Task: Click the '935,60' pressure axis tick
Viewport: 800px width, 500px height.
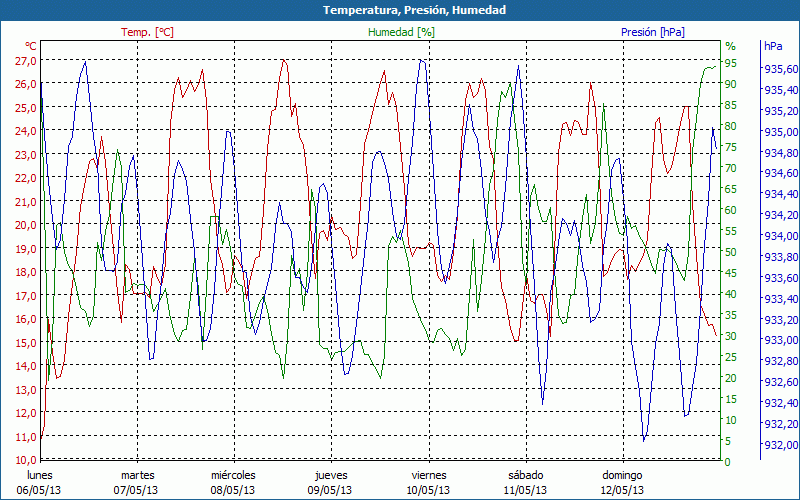Action: pos(780,69)
